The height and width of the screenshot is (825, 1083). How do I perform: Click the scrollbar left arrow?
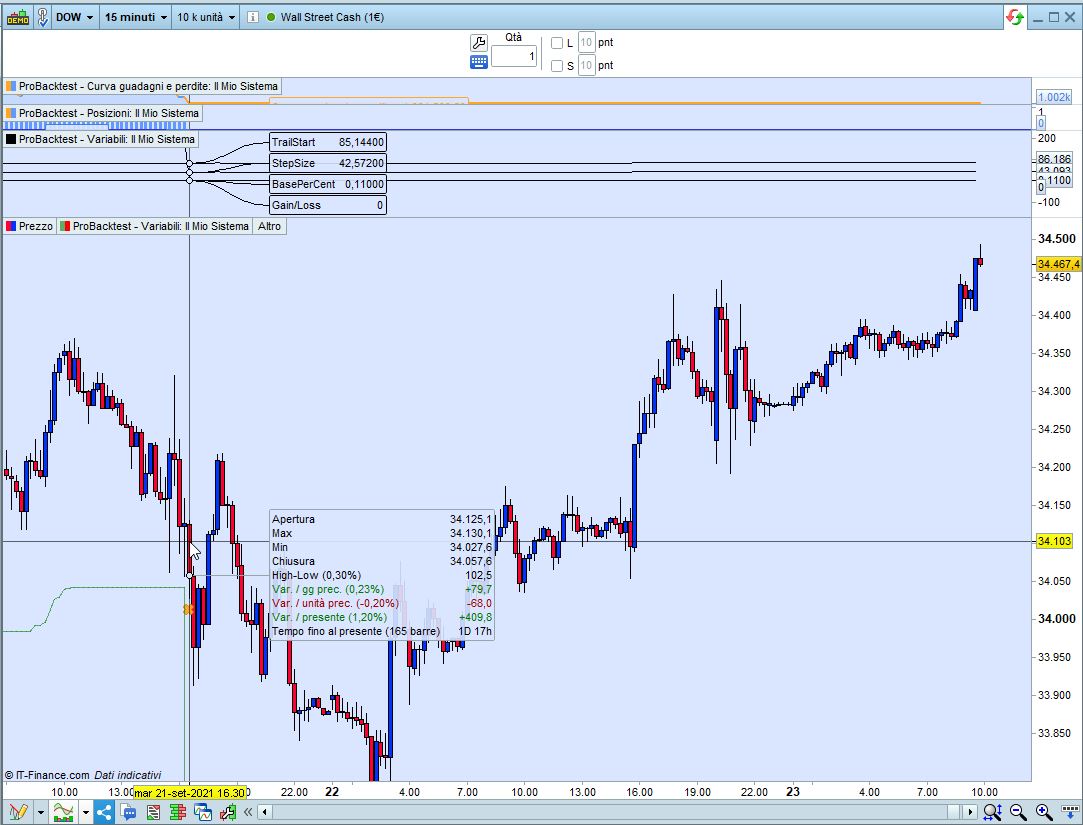tap(265, 812)
